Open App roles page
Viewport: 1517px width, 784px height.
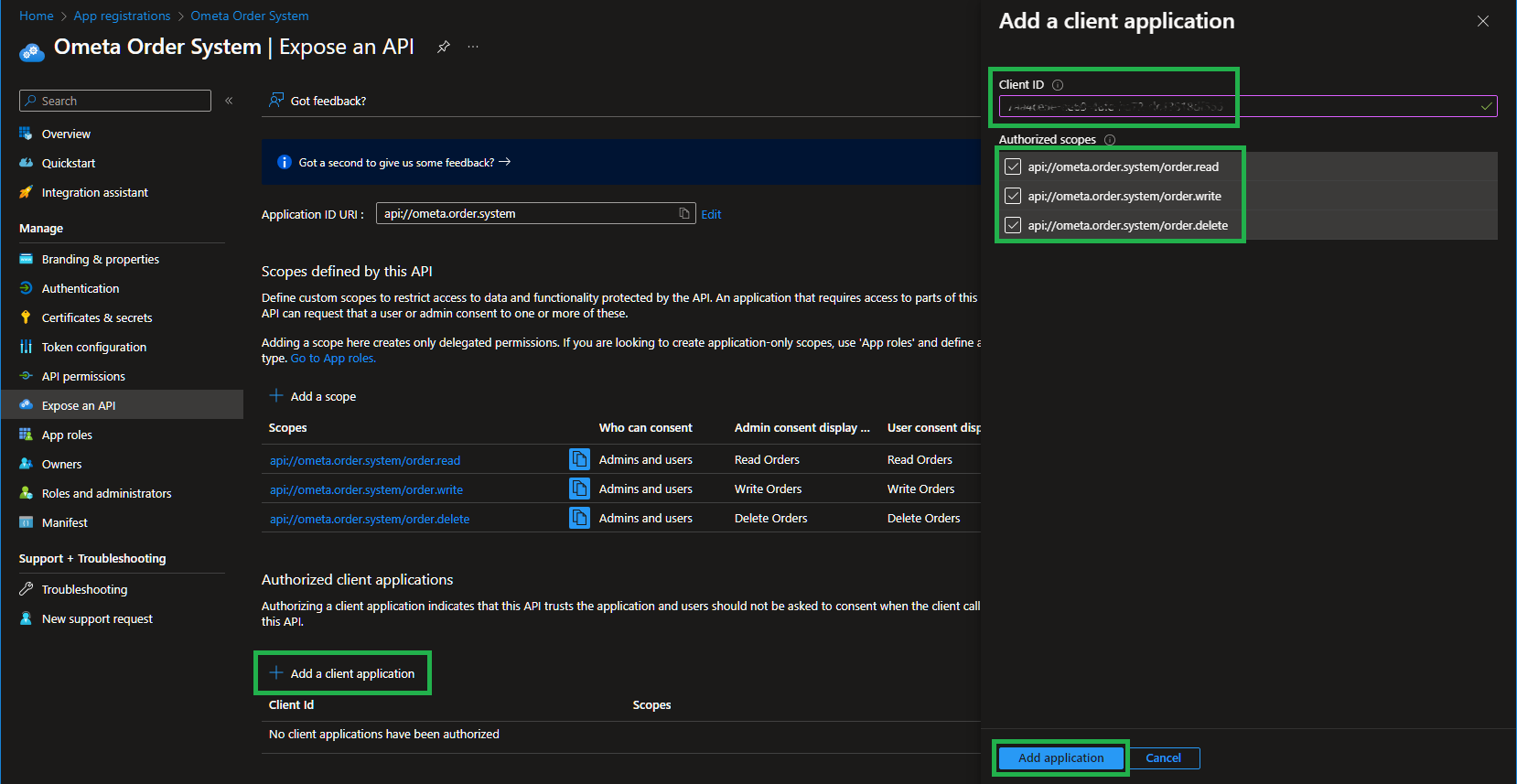pyautogui.click(x=67, y=435)
